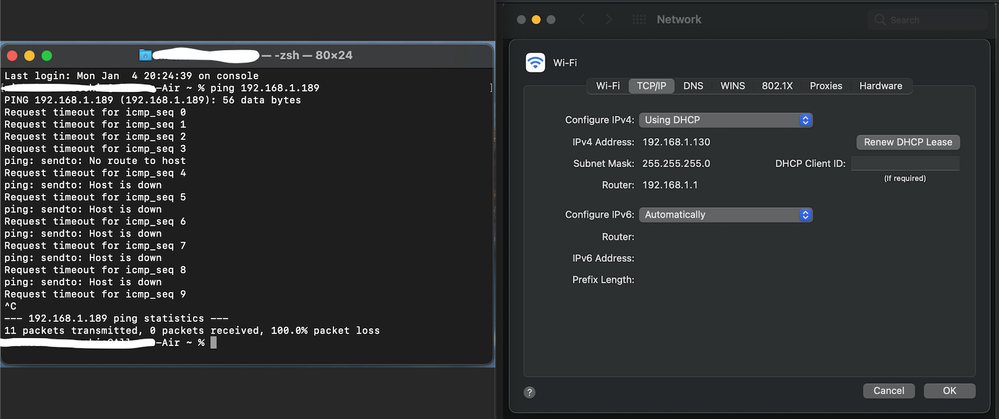Click the Network window yellow minimize button
Screen dimensions: 999x419
tap(536, 20)
